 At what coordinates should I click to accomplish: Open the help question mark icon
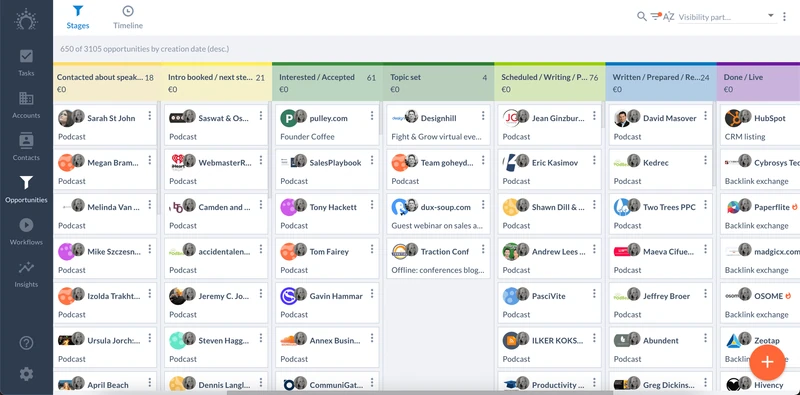point(26,343)
